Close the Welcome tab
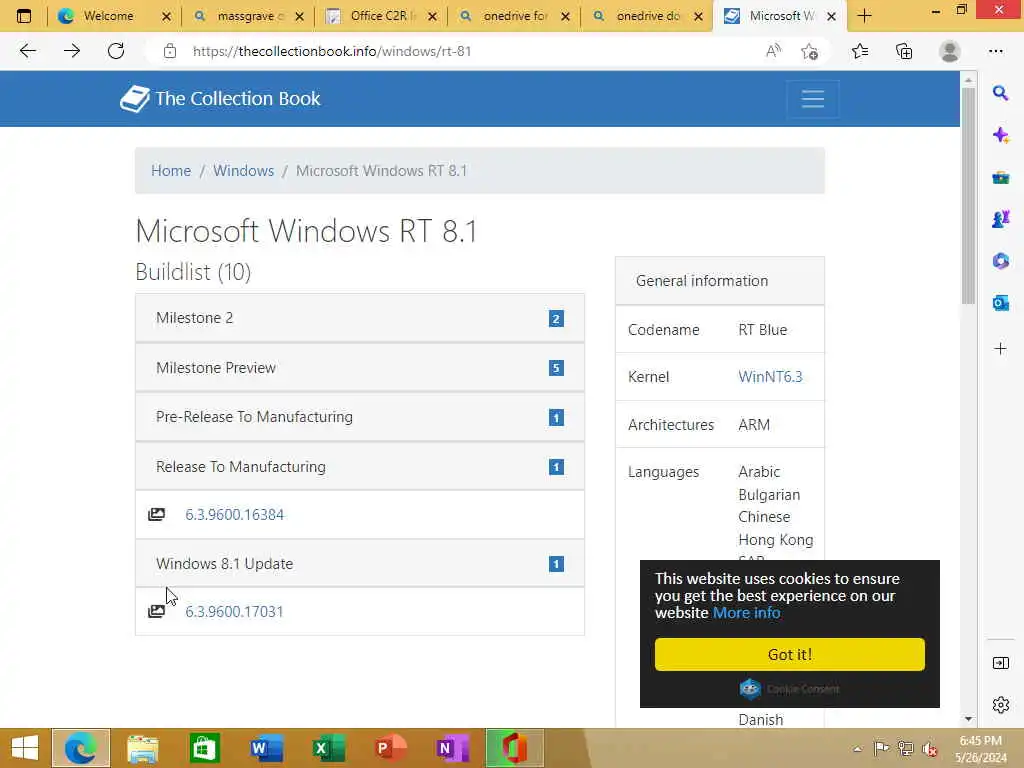 (167, 16)
